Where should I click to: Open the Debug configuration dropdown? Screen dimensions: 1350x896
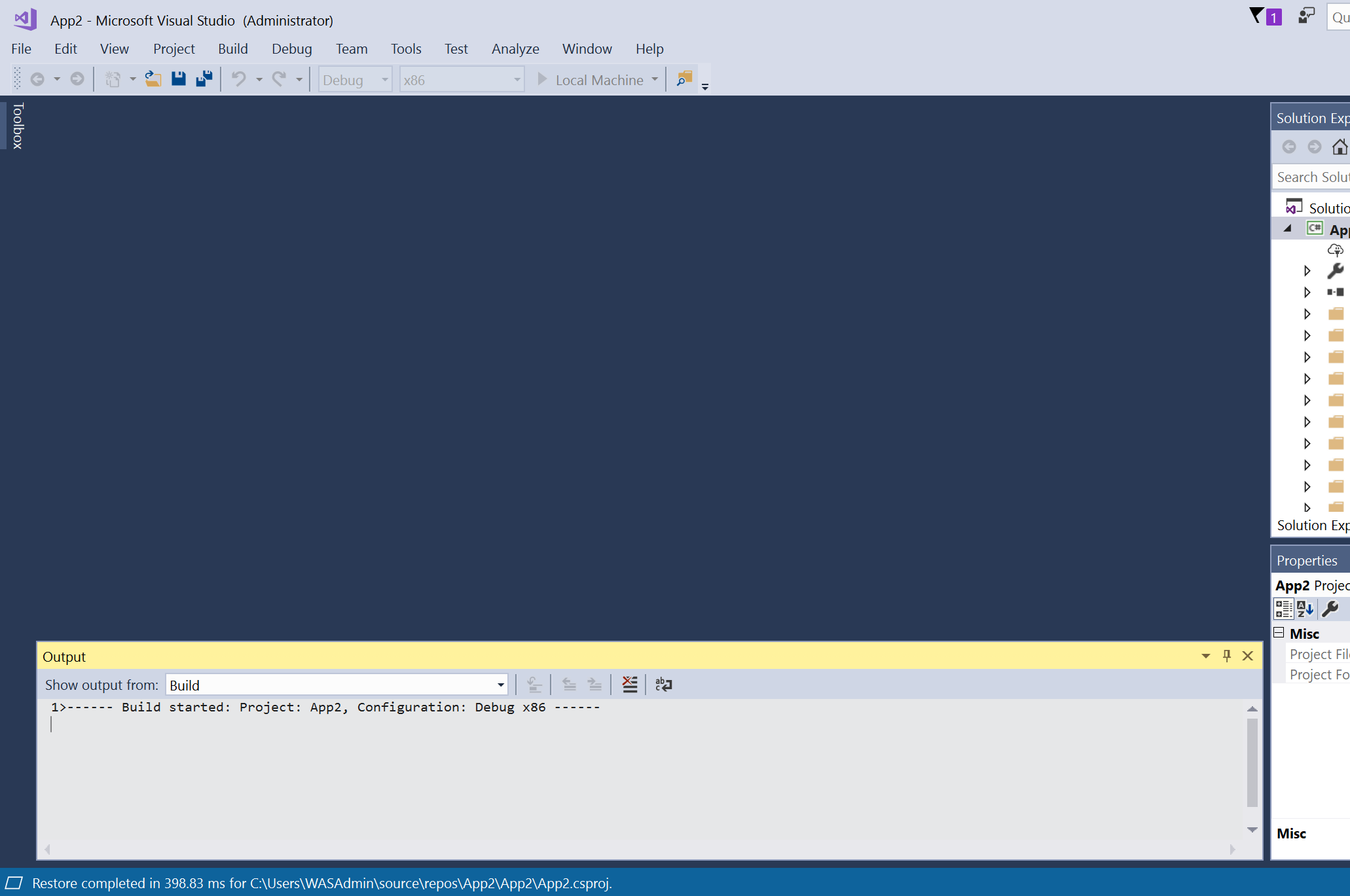coord(355,80)
